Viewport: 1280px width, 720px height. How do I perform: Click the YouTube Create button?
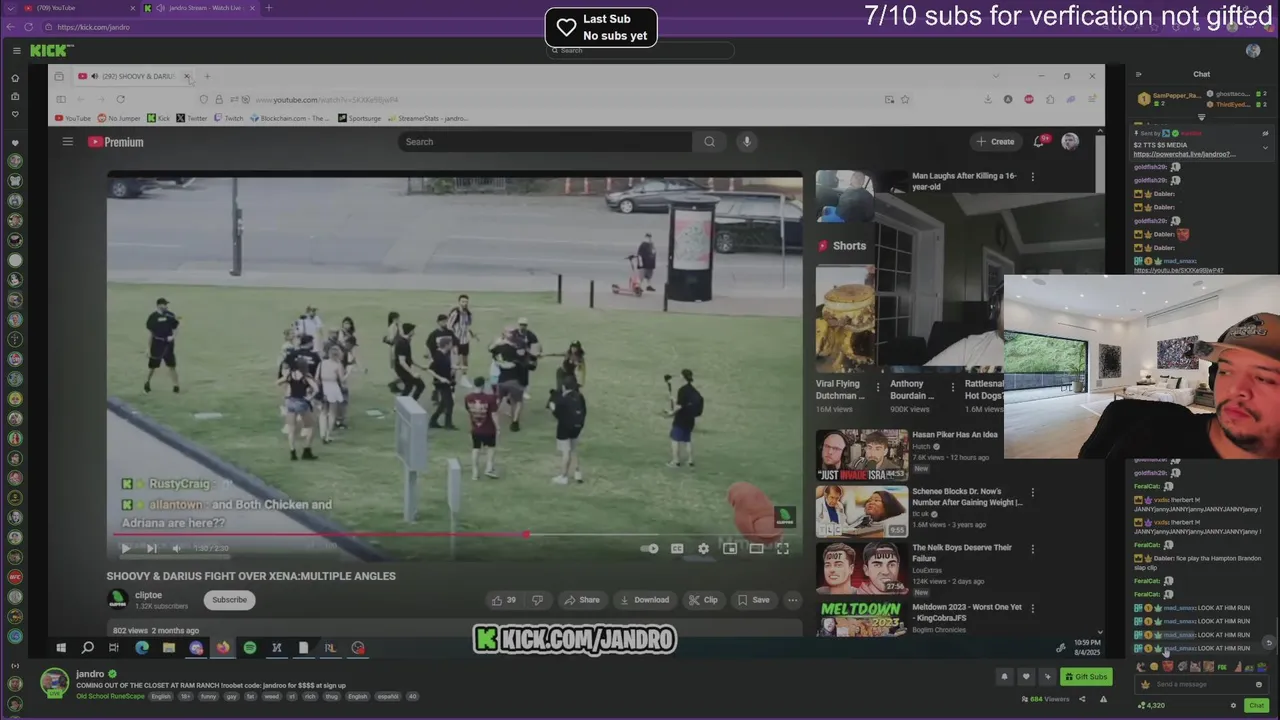(996, 142)
